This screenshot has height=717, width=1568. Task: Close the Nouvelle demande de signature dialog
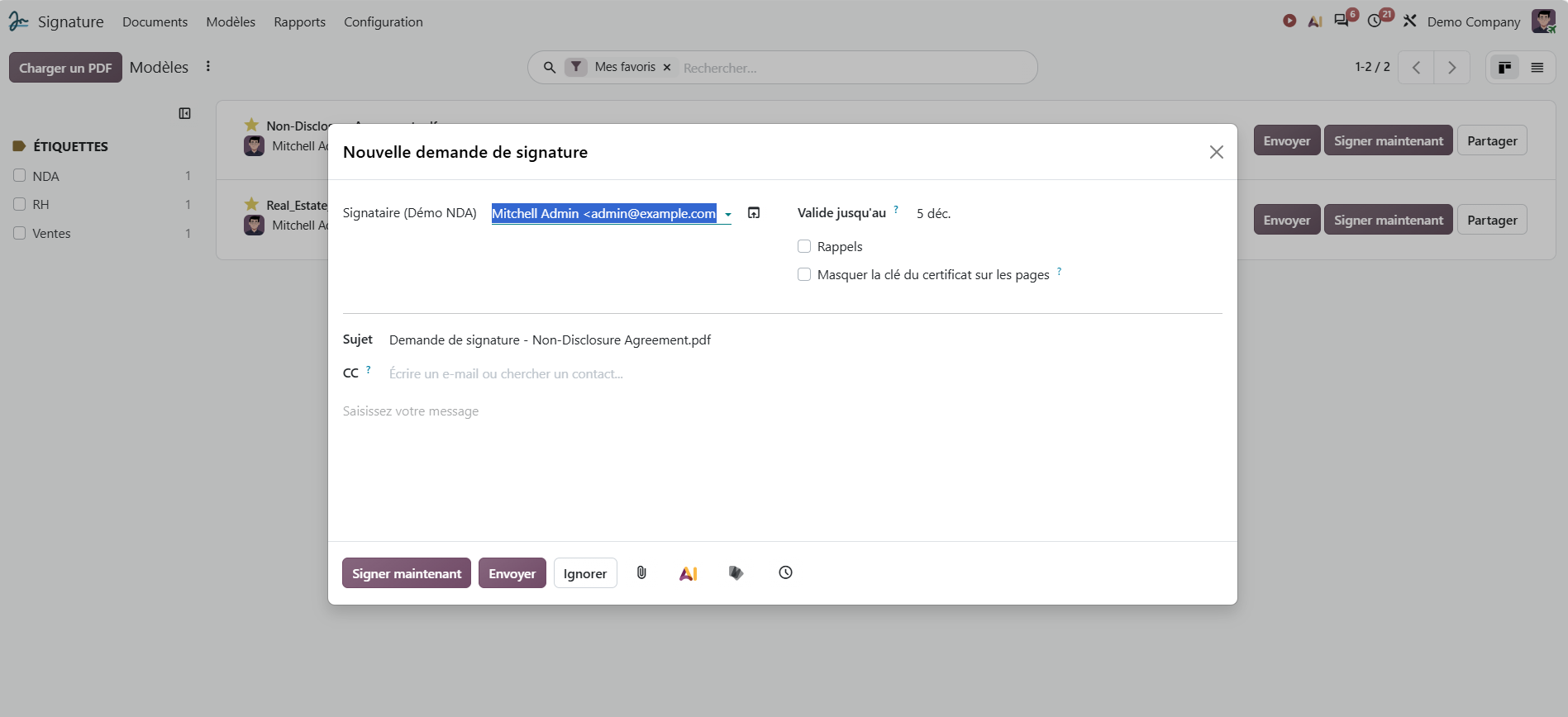(x=1217, y=152)
